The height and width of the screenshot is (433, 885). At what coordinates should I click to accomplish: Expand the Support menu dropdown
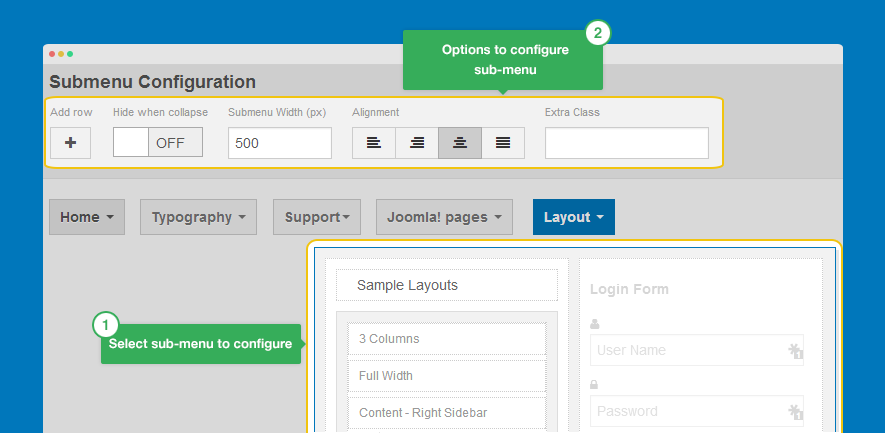(x=316, y=217)
